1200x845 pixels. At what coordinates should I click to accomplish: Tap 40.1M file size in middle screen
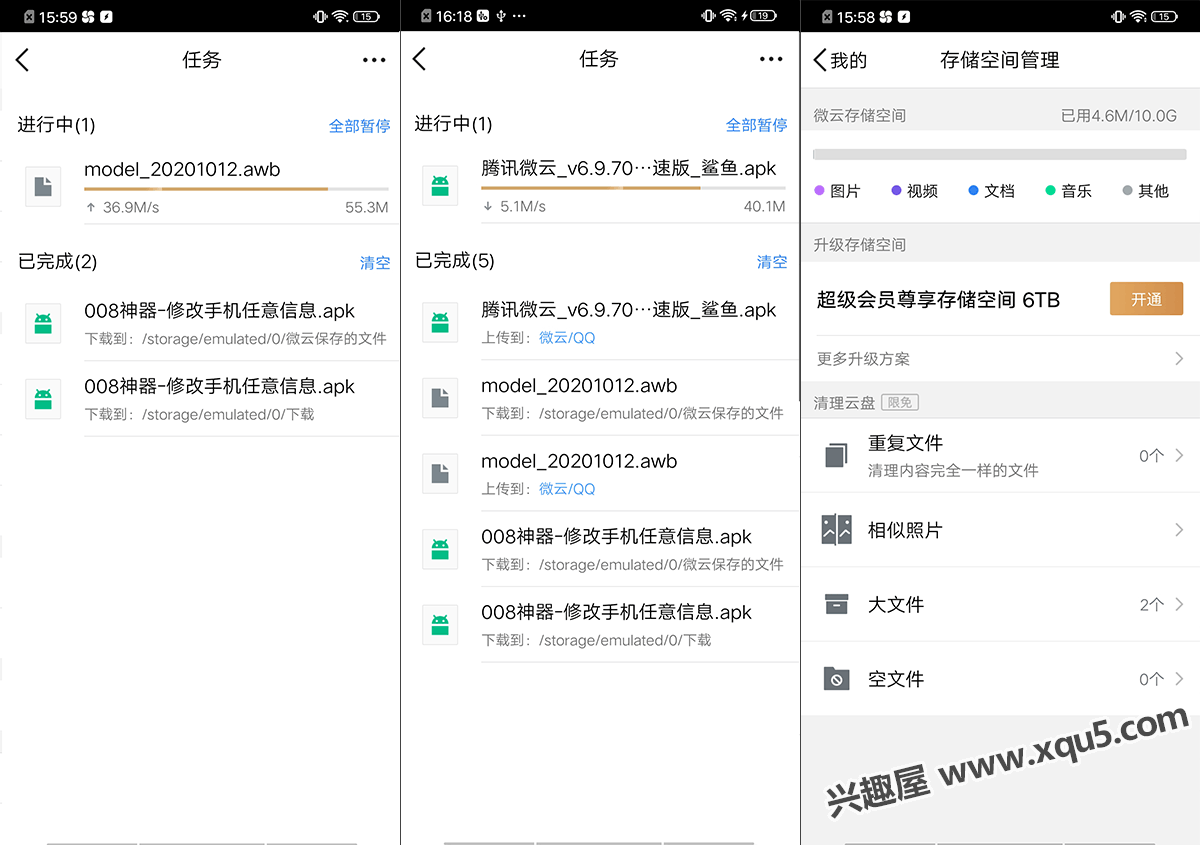point(764,207)
